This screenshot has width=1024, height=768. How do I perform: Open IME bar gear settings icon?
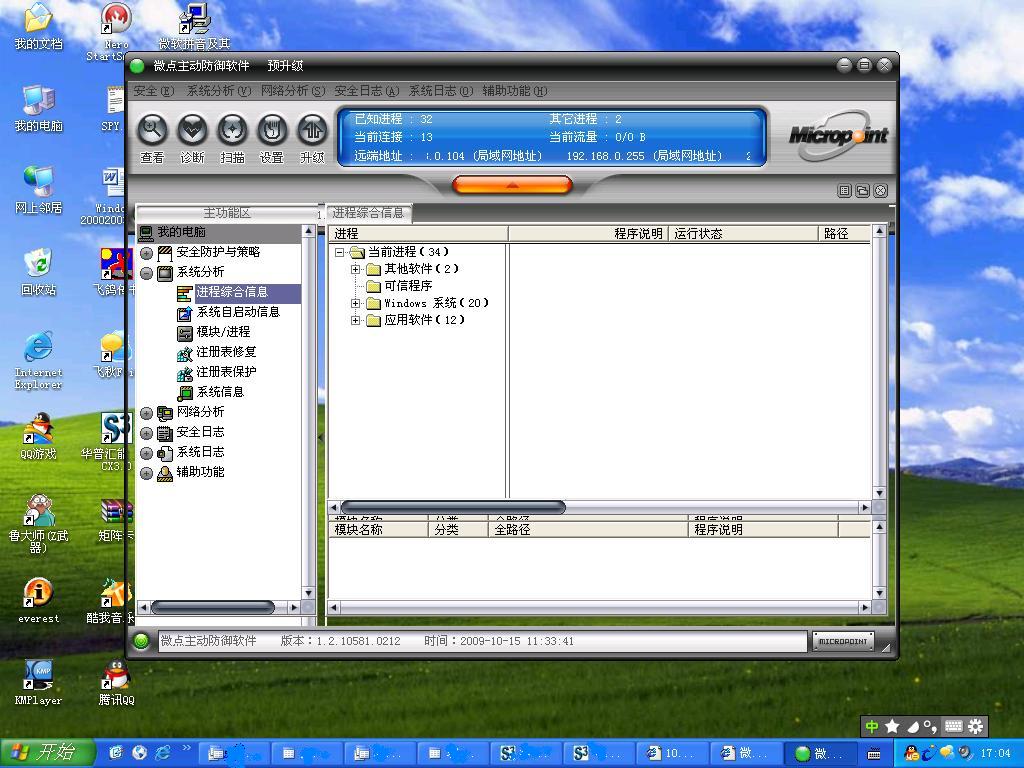click(975, 726)
